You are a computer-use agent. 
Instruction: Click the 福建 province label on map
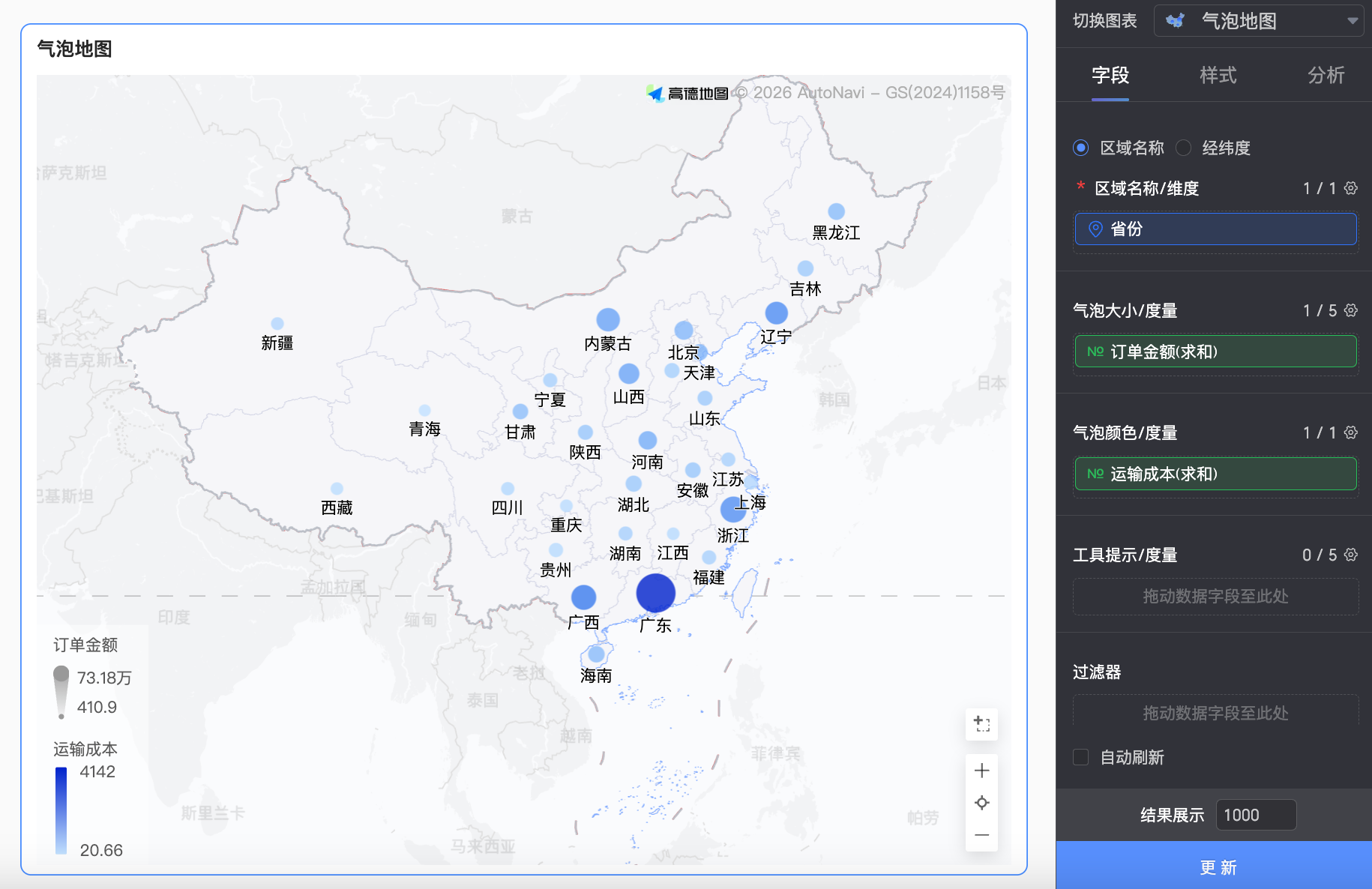coord(708,577)
